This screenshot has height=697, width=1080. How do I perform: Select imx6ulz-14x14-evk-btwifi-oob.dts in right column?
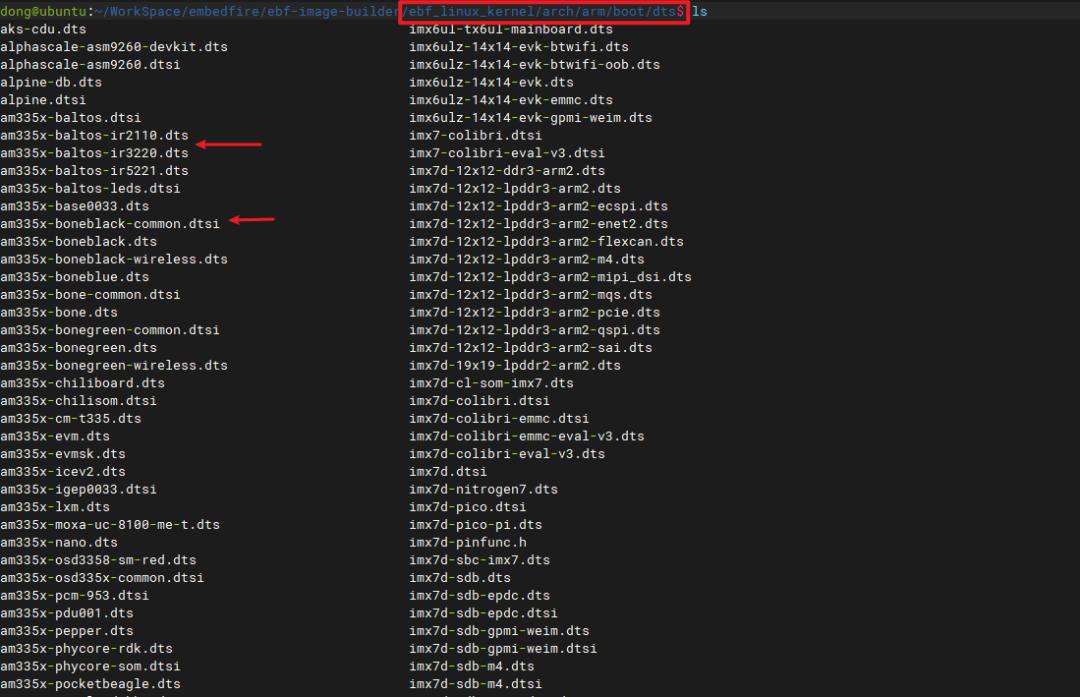[x=534, y=64]
